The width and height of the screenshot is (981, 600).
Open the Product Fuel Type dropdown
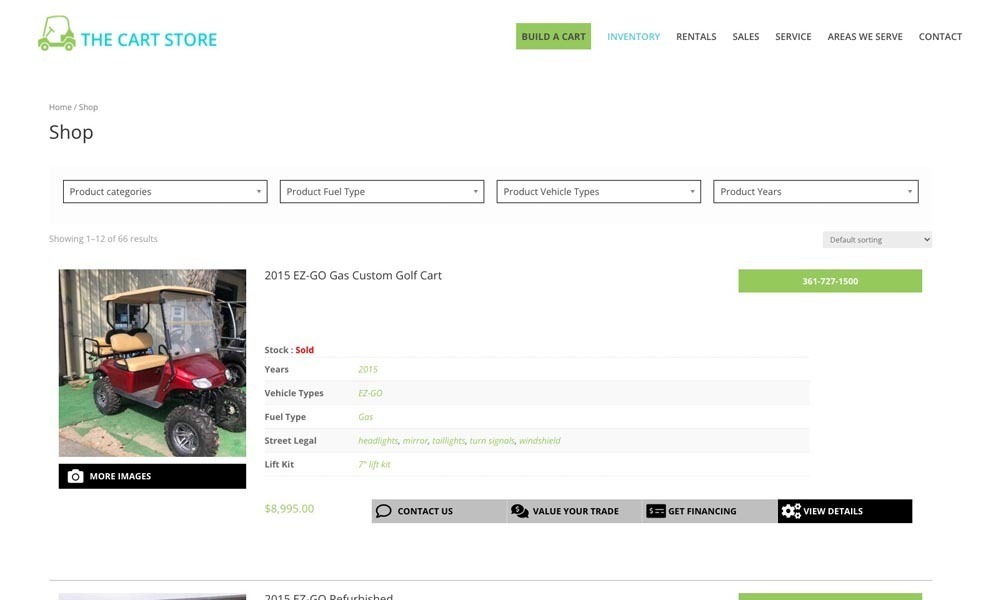click(x=382, y=191)
